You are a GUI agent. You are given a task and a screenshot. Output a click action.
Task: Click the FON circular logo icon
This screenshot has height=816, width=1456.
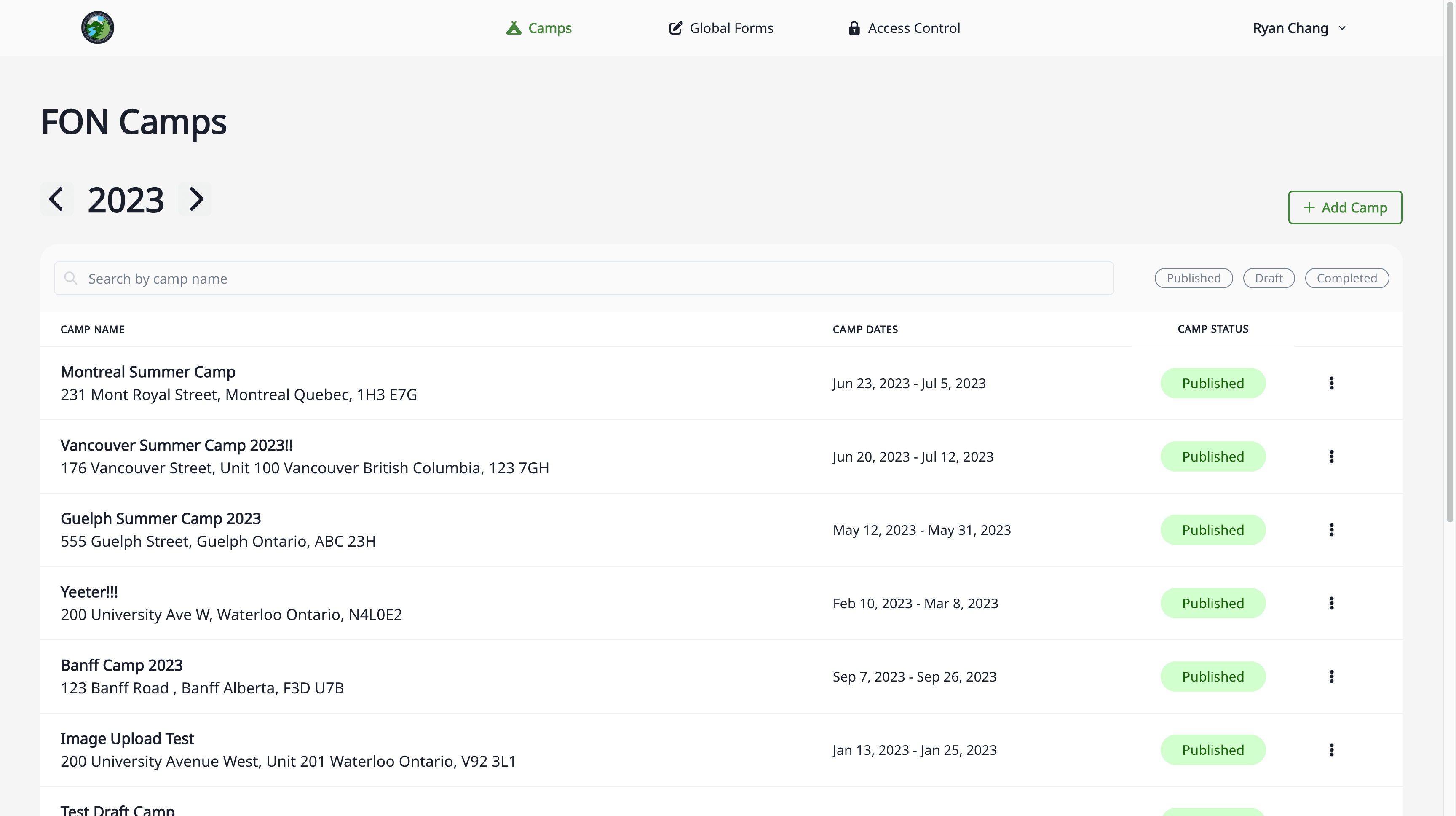tap(98, 28)
